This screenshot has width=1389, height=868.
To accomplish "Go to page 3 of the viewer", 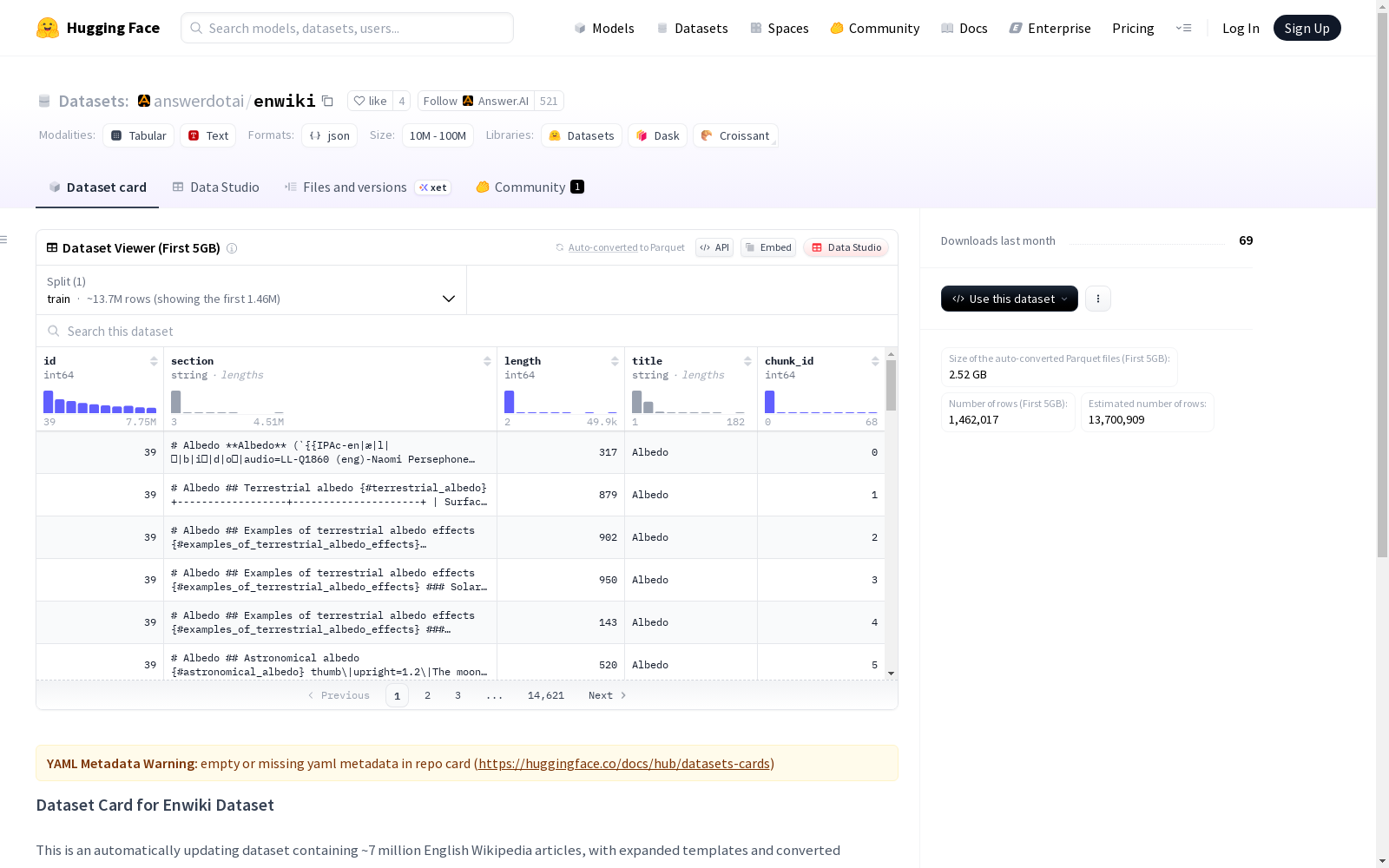I will (458, 695).
